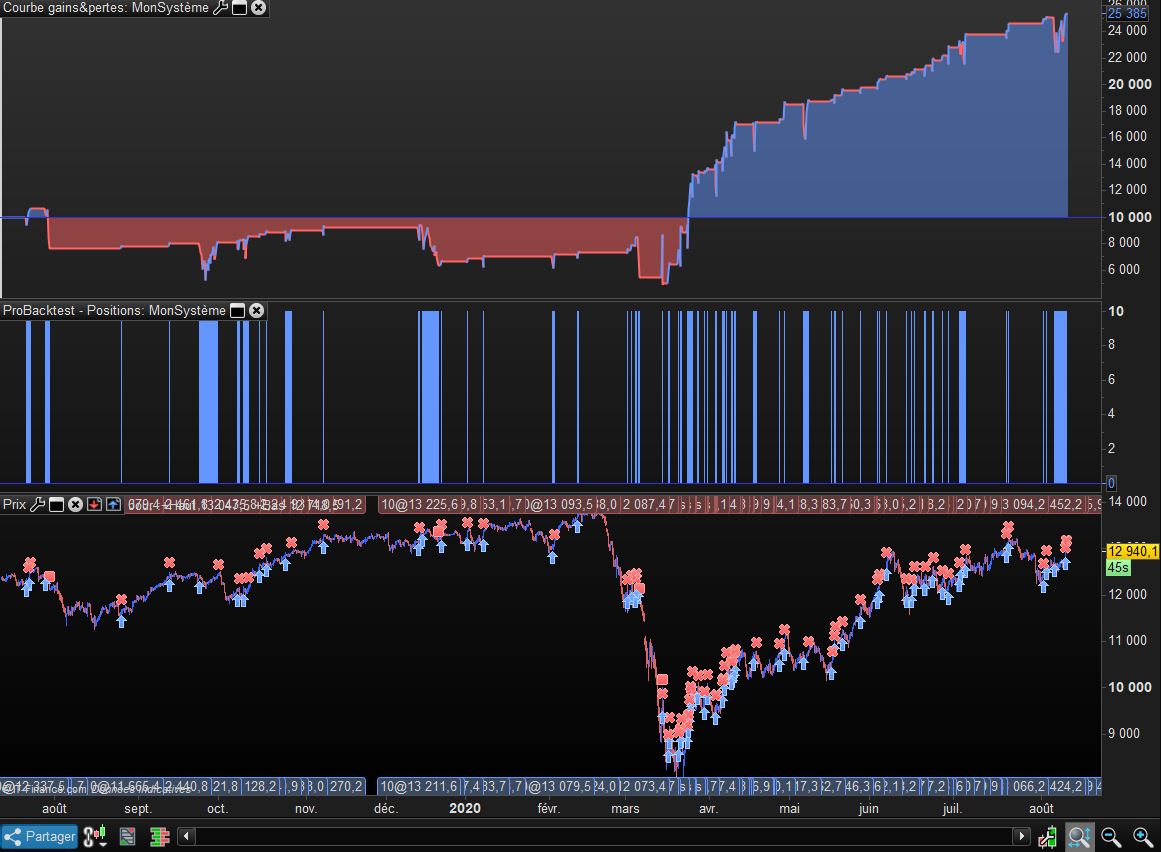Viewport: 1161px width, 852px height.
Task: Click the 10@13 211,6 trade label
Action: point(420,786)
